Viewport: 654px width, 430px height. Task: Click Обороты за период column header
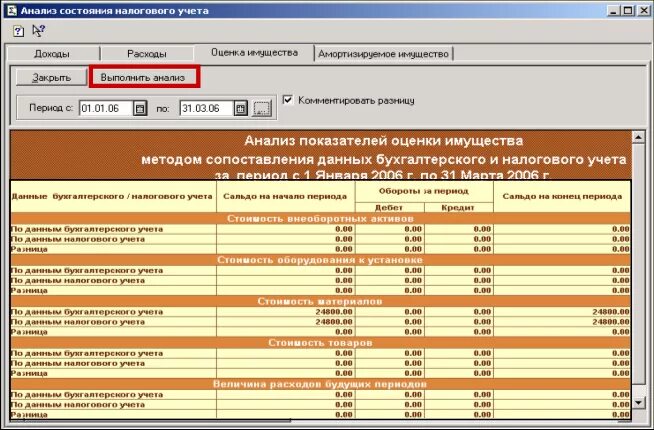424,191
